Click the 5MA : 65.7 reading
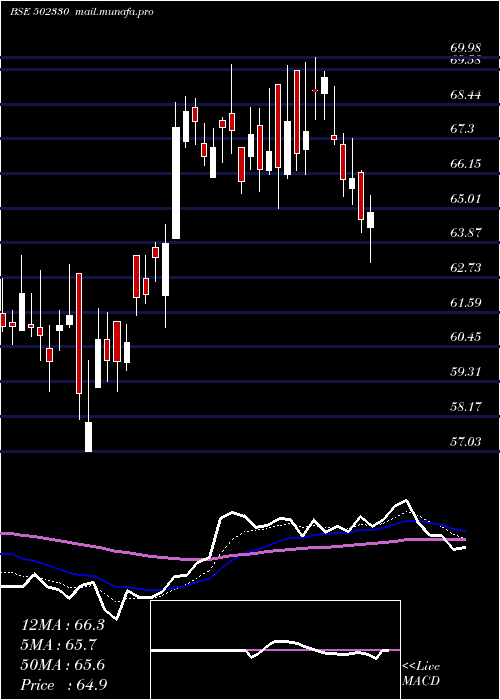Image resolution: width=500 pixels, height=700 pixels. pos(59,645)
